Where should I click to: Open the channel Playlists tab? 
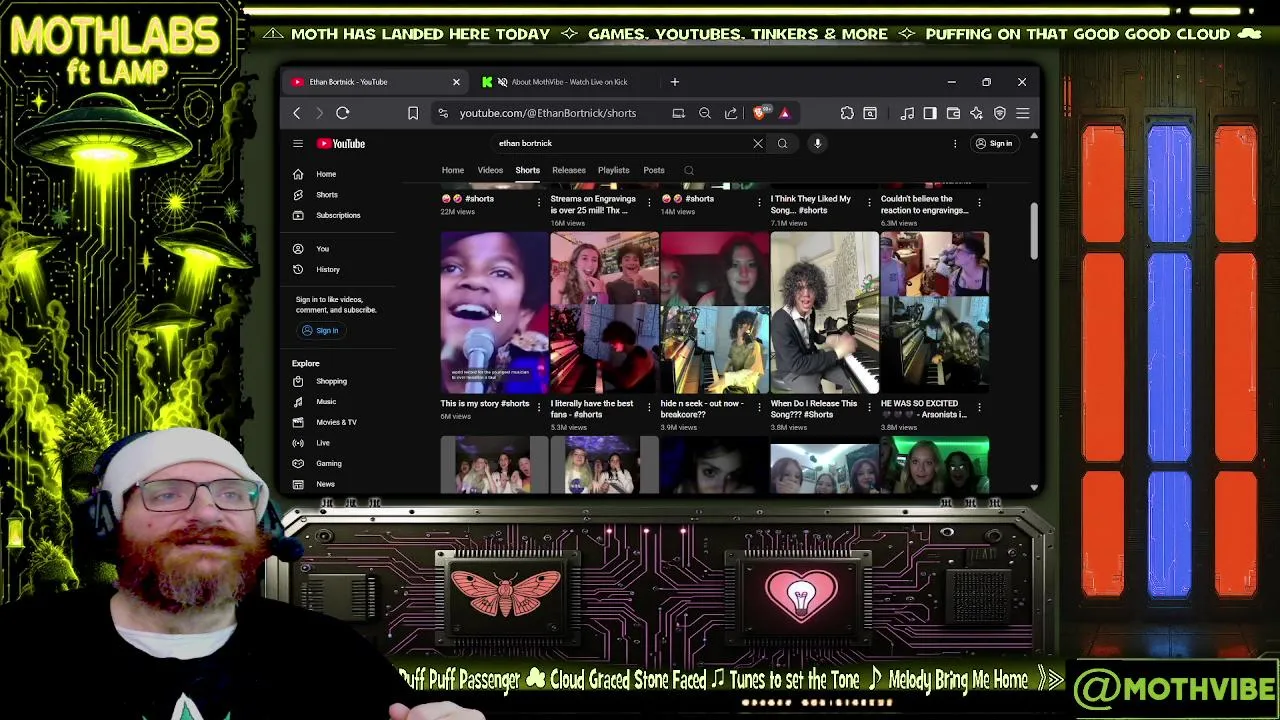coord(614,170)
